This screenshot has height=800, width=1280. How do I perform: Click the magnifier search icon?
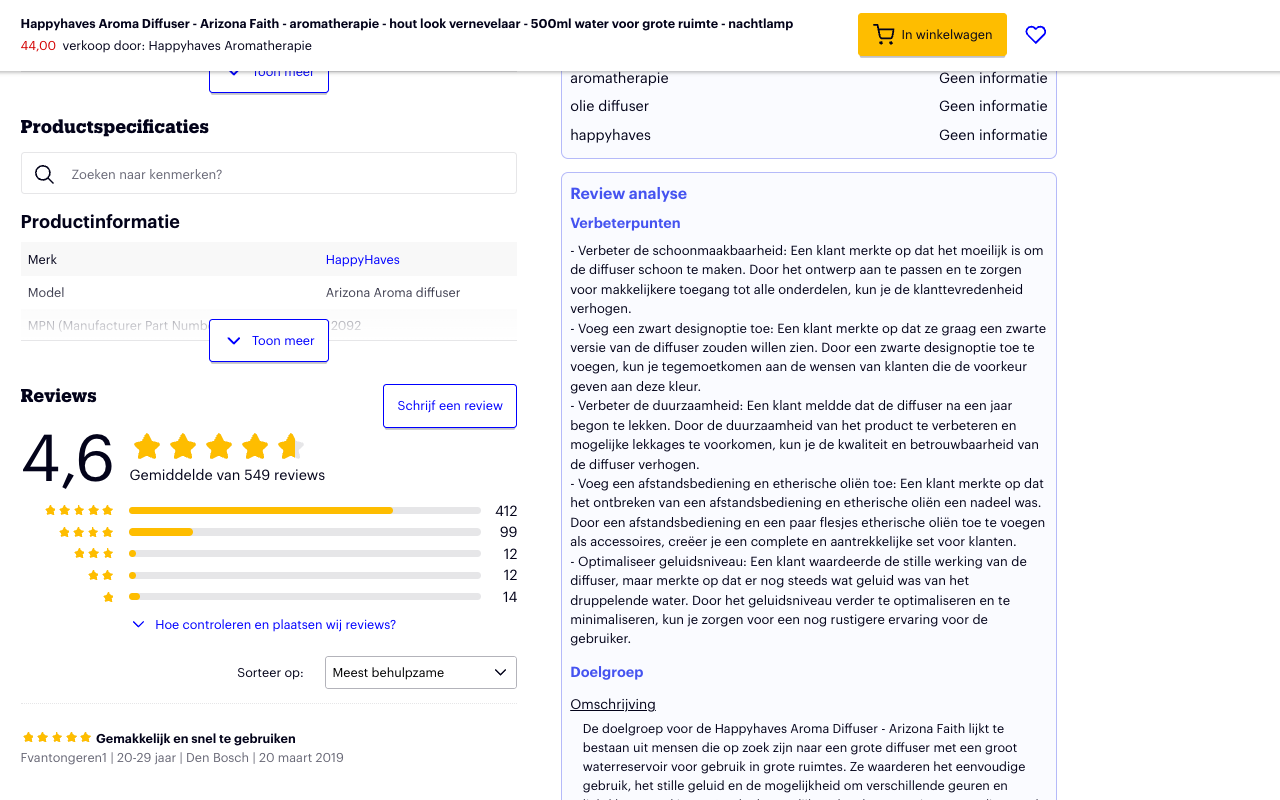coord(44,174)
